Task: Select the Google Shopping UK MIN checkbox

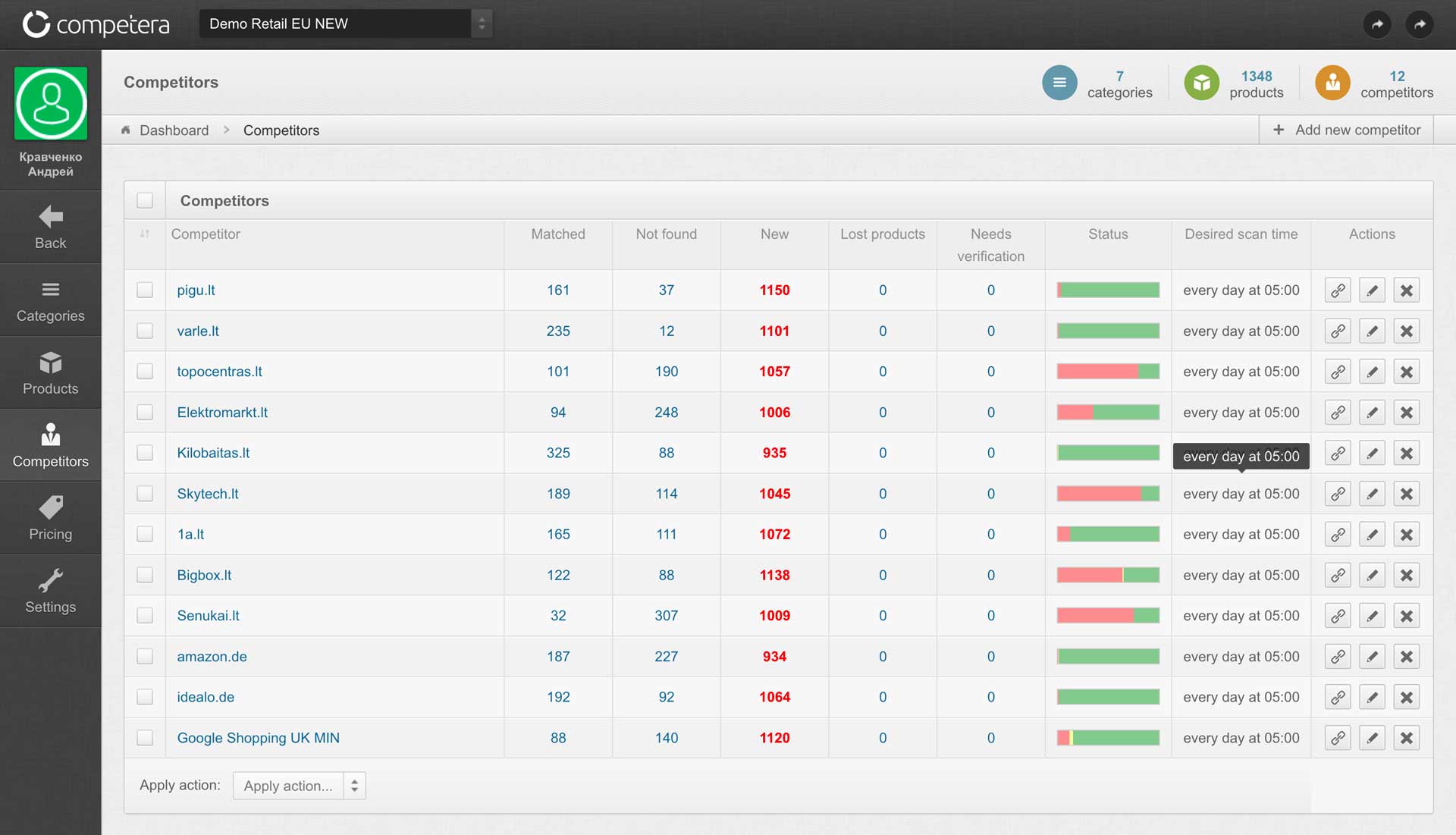Action: tap(145, 738)
